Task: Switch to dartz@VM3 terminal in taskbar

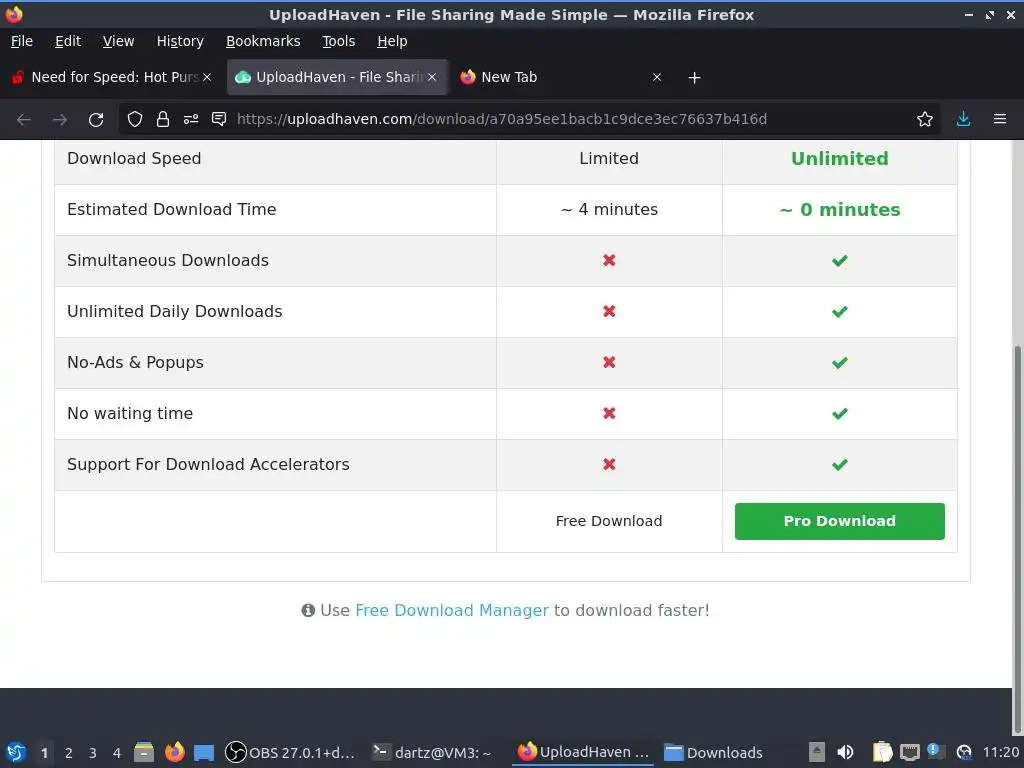Action: tap(432, 752)
